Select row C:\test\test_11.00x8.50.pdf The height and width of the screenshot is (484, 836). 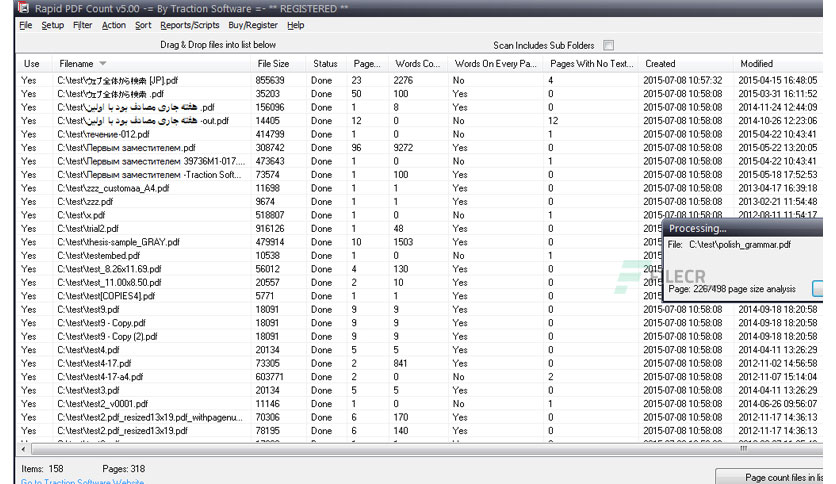click(x=339, y=283)
